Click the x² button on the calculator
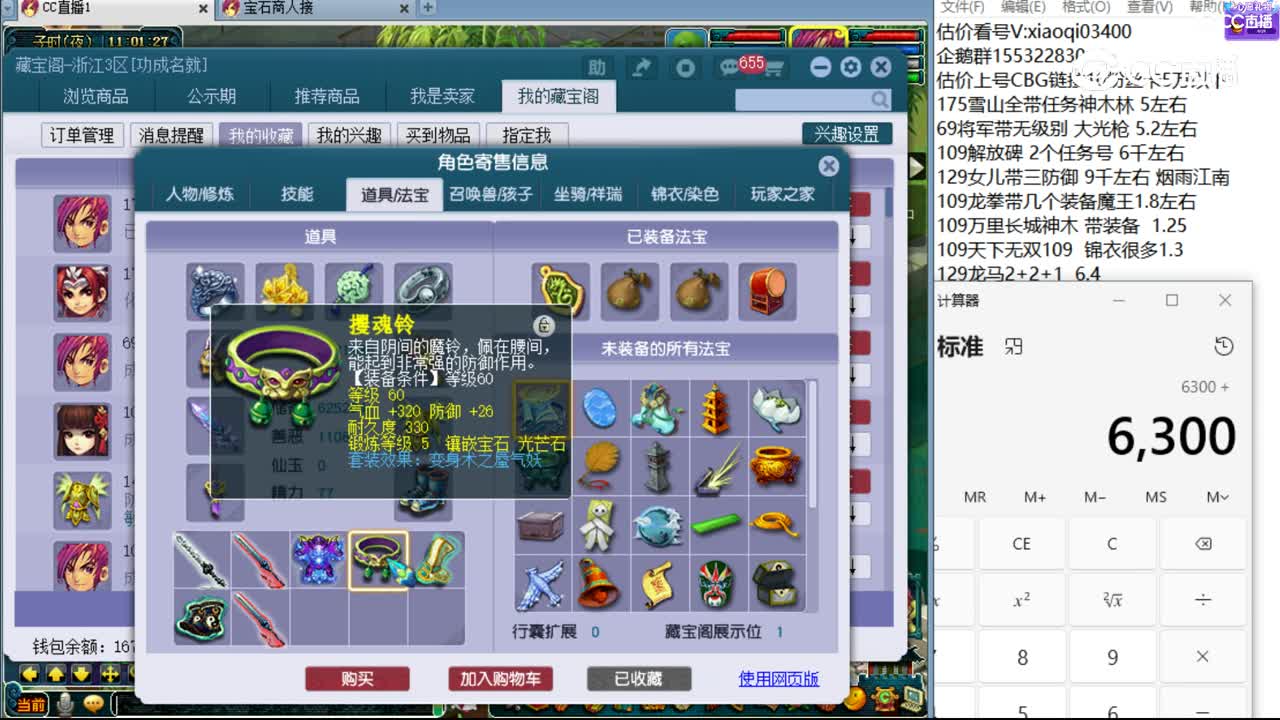Viewport: 1280px width, 720px height. (1021, 599)
